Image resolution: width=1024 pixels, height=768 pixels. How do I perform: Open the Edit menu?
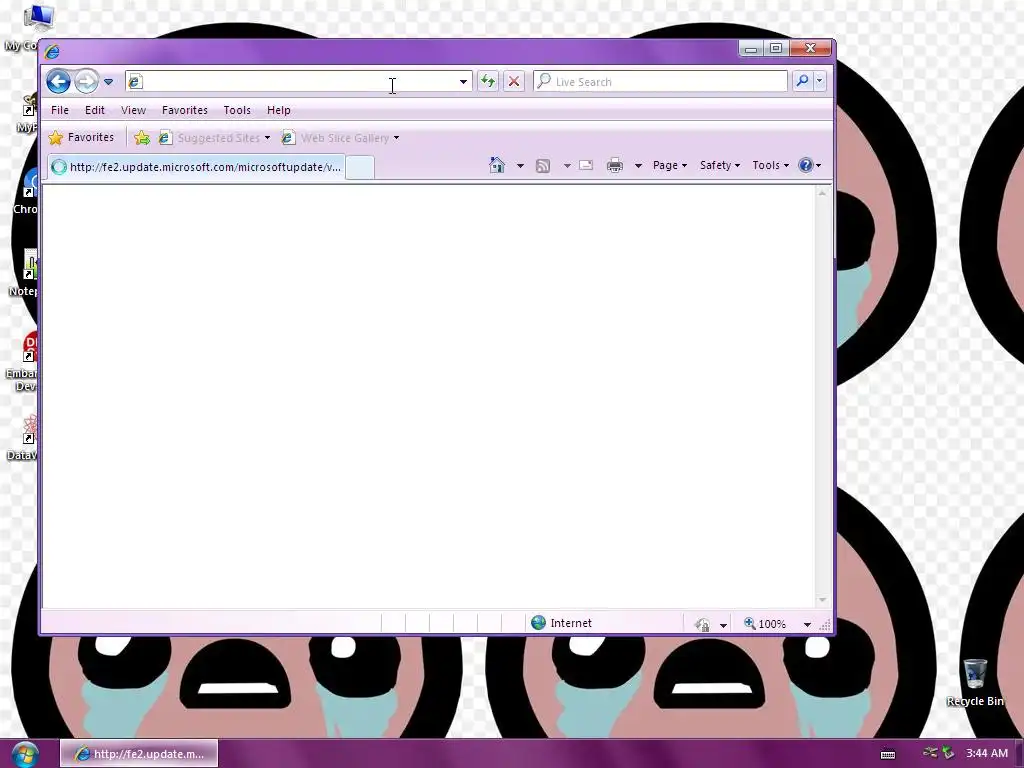coord(95,110)
